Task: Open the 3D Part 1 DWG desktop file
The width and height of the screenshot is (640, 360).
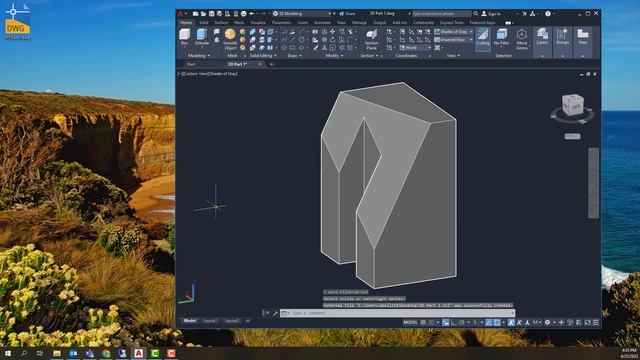Action: (18, 22)
